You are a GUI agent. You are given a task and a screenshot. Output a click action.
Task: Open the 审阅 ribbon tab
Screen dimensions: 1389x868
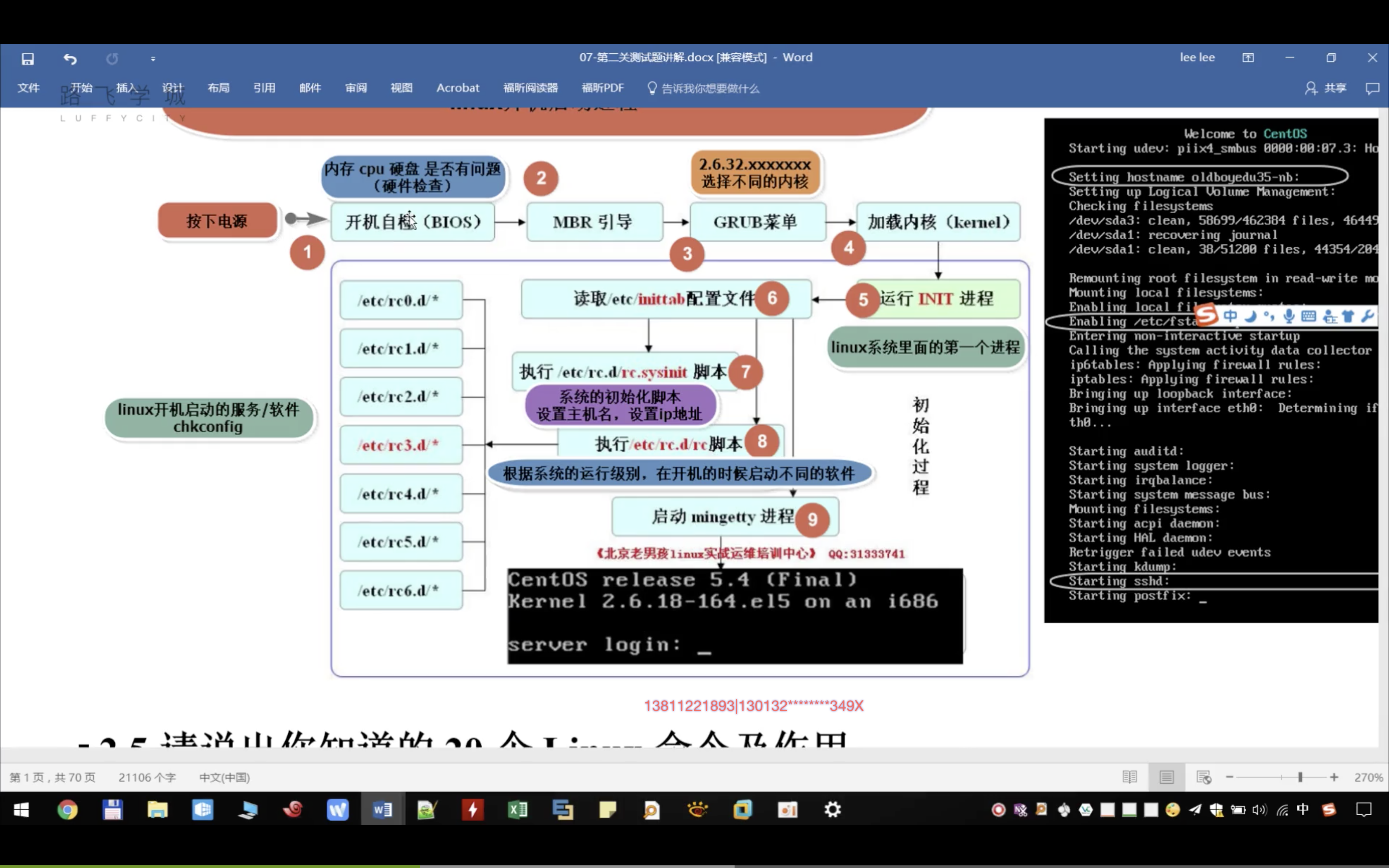coord(356,88)
